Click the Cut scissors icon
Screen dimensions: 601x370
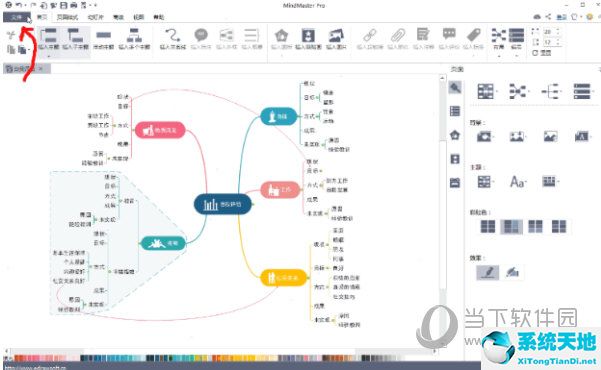pyautogui.click(x=11, y=36)
